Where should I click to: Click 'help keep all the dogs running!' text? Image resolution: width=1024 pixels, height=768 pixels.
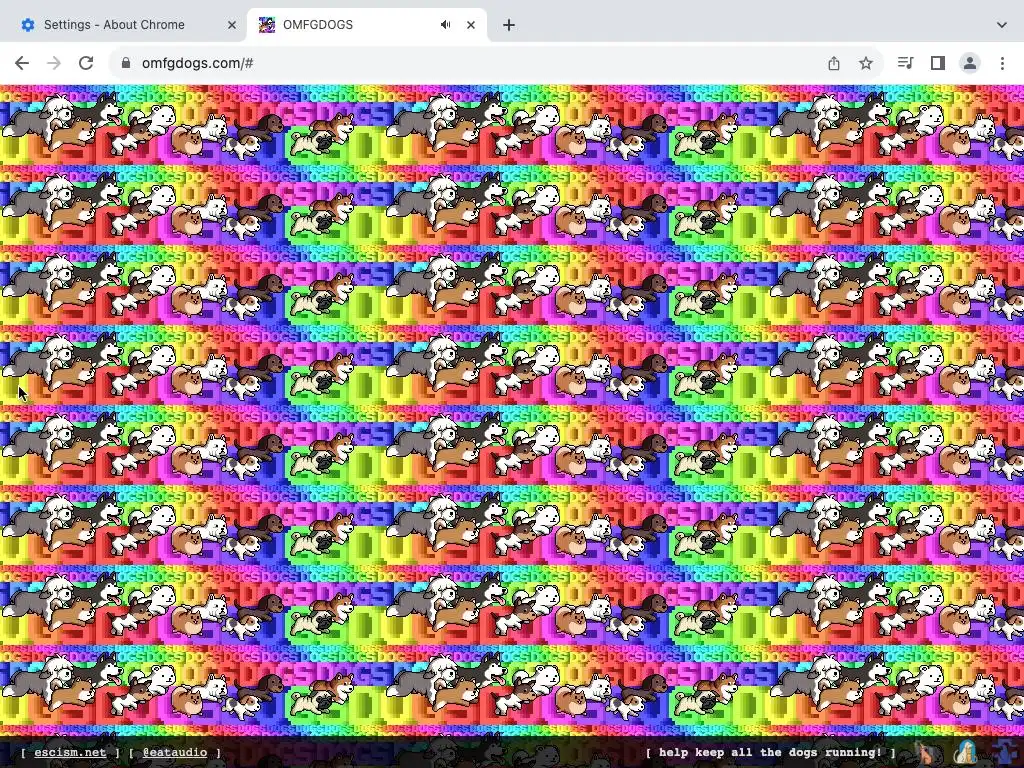[x=771, y=752]
